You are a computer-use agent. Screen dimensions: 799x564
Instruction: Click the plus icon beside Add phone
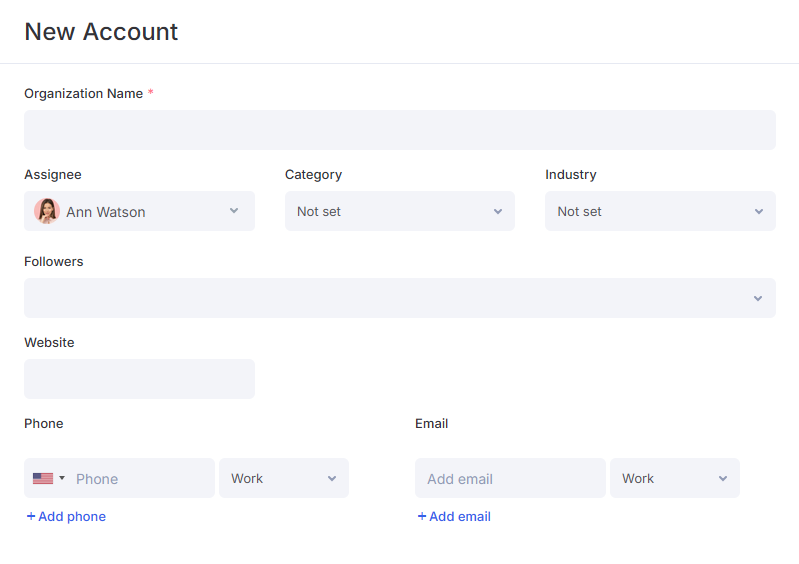coord(31,516)
